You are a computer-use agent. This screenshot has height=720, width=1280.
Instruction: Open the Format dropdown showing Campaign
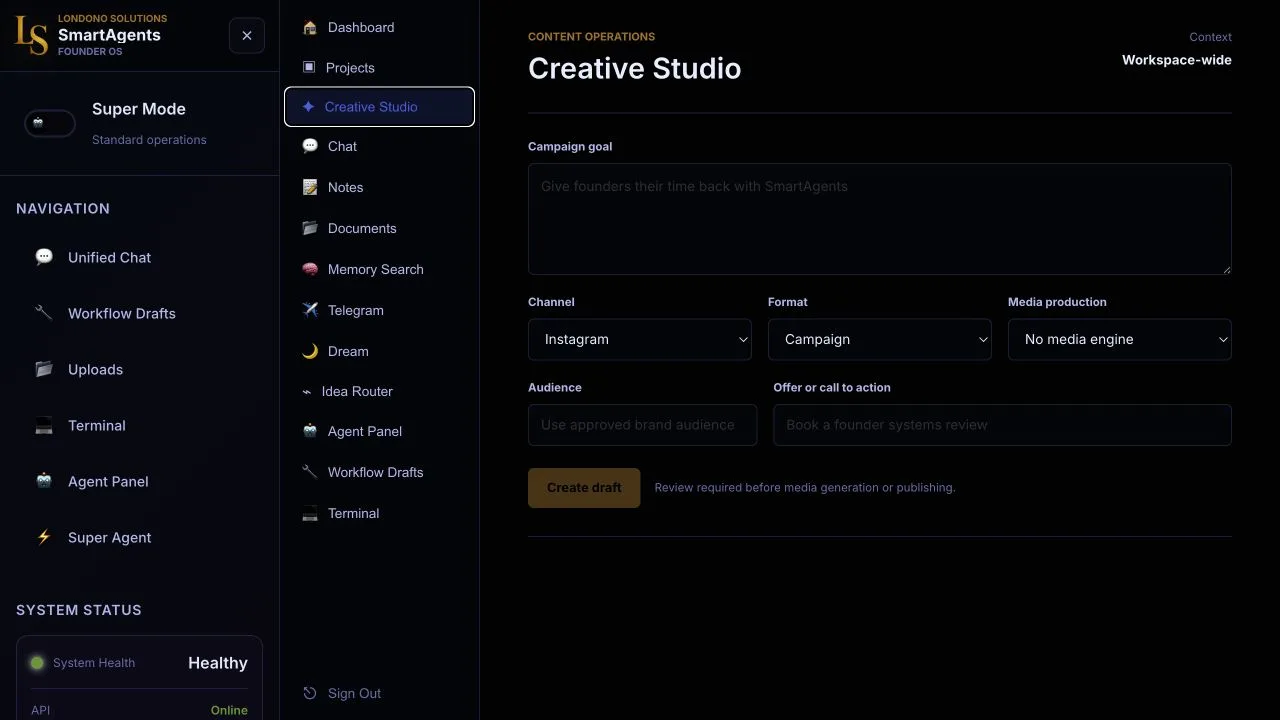(x=880, y=339)
